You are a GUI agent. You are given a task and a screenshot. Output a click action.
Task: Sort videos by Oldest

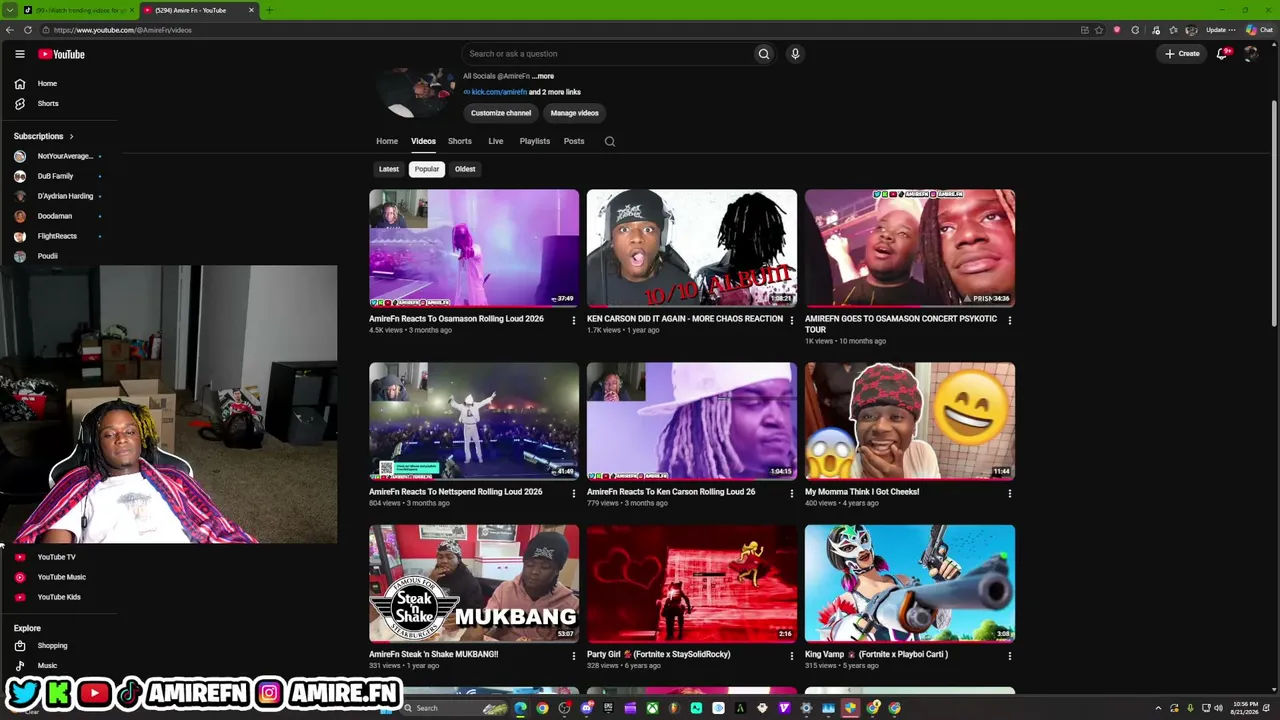pyautogui.click(x=465, y=169)
